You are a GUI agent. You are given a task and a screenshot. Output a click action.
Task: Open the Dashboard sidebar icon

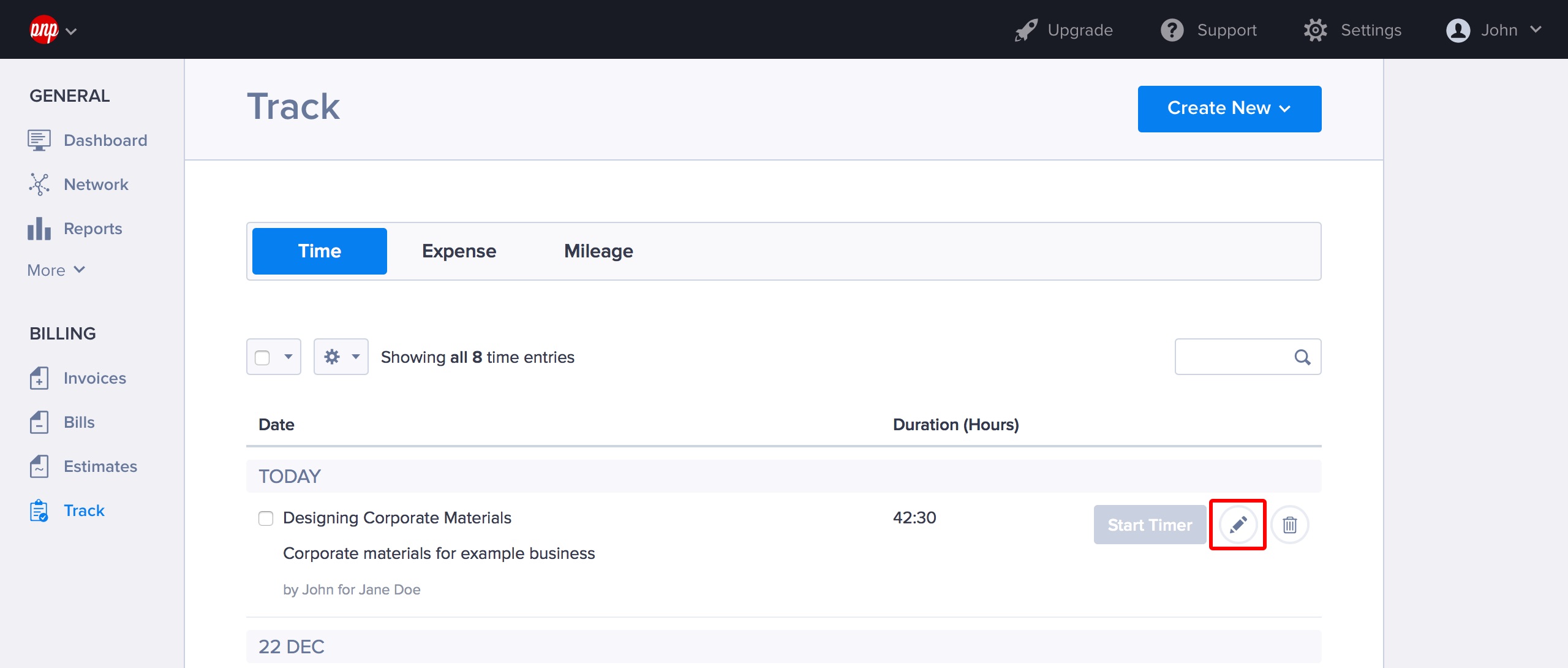pos(39,140)
